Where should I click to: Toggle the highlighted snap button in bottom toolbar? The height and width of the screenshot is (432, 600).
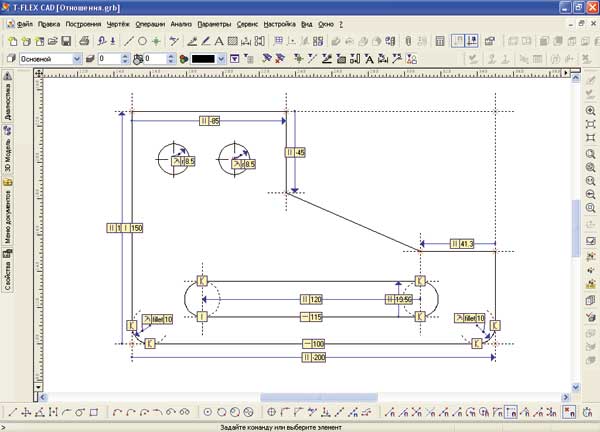point(511,411)
